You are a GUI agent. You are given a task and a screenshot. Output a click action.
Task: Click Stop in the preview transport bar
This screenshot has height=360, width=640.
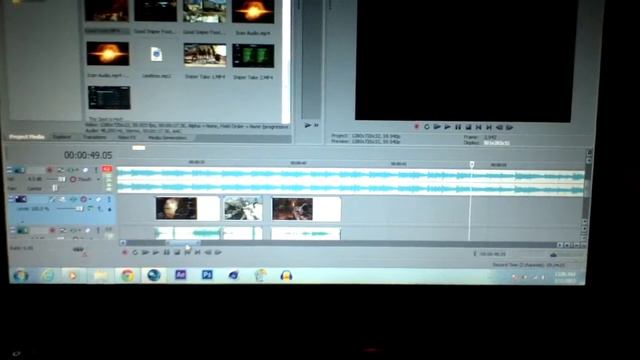click(469, 127)
